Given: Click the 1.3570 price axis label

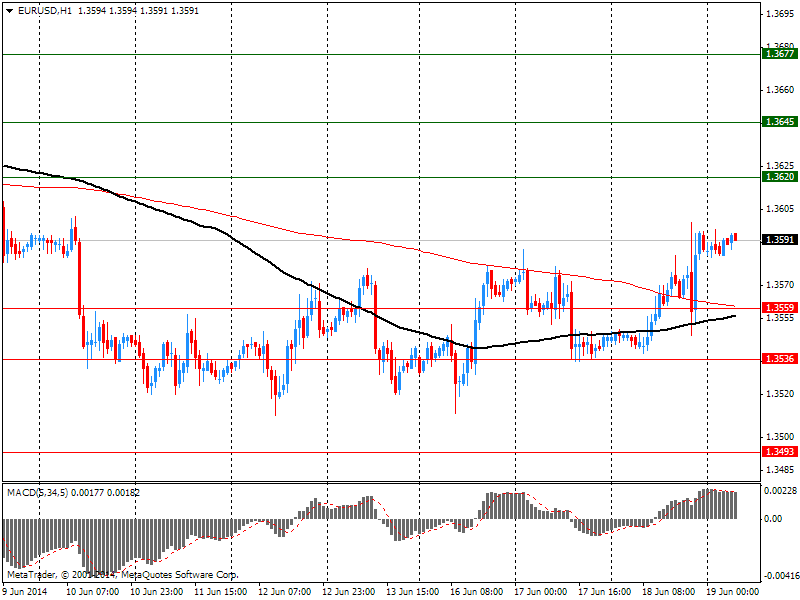Looking at the screenshot, I should (x=780, y=285).
